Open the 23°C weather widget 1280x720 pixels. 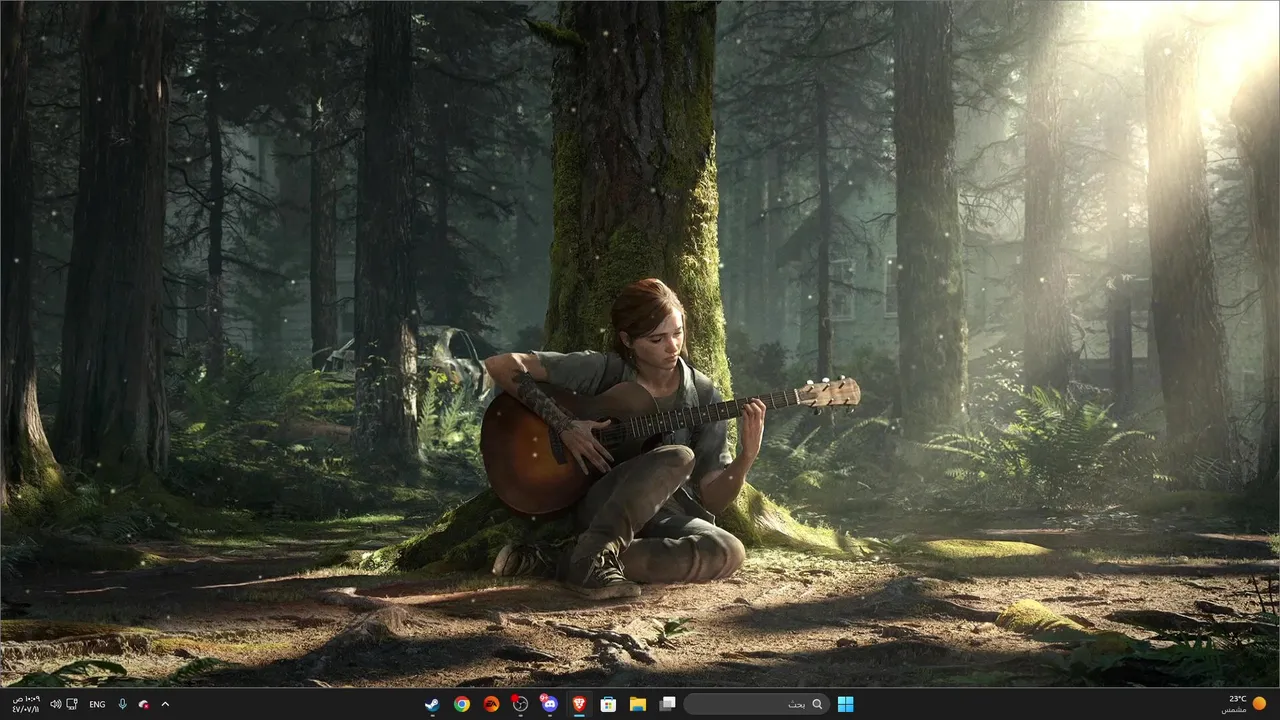(x=1243, y=704)
